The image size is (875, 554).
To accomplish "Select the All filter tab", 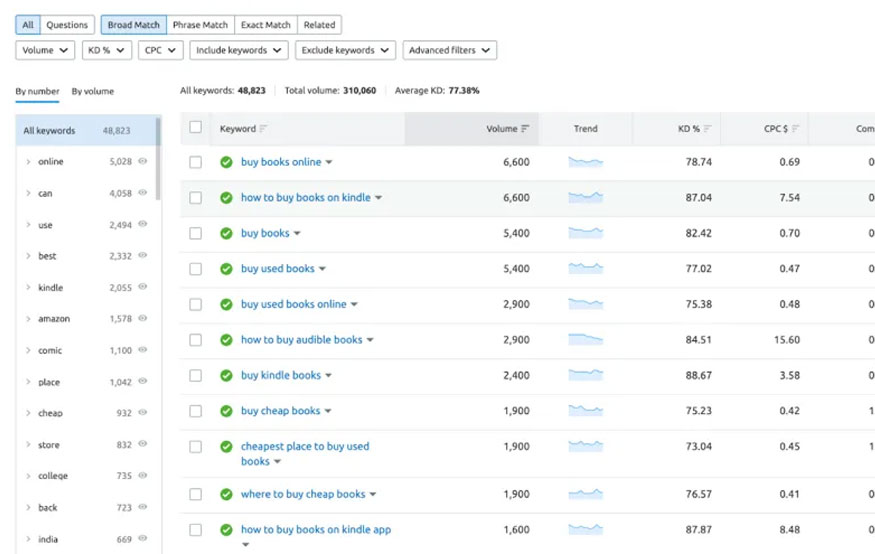I will (x=28, y=25).
